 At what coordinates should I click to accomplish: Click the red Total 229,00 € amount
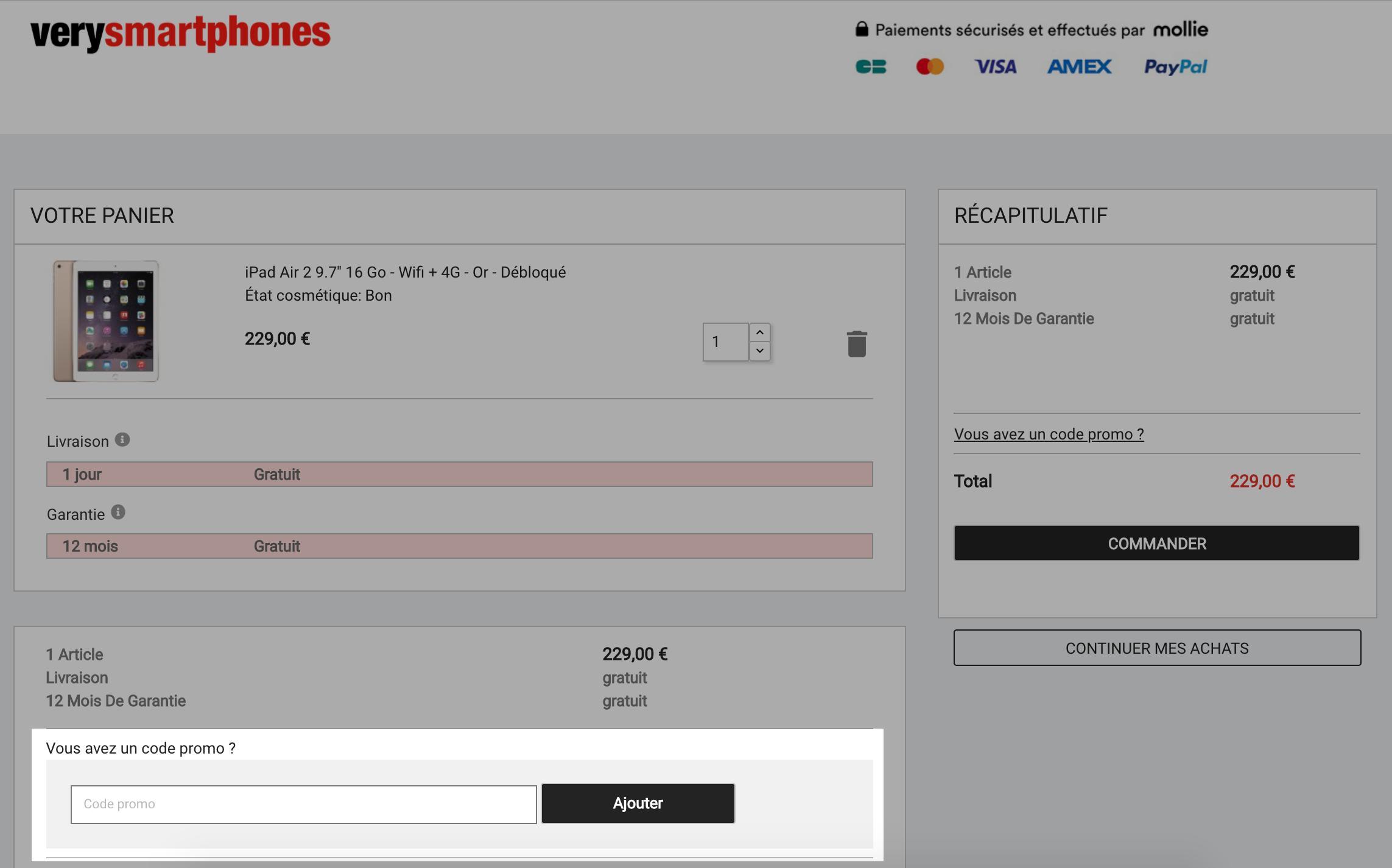1262,481
